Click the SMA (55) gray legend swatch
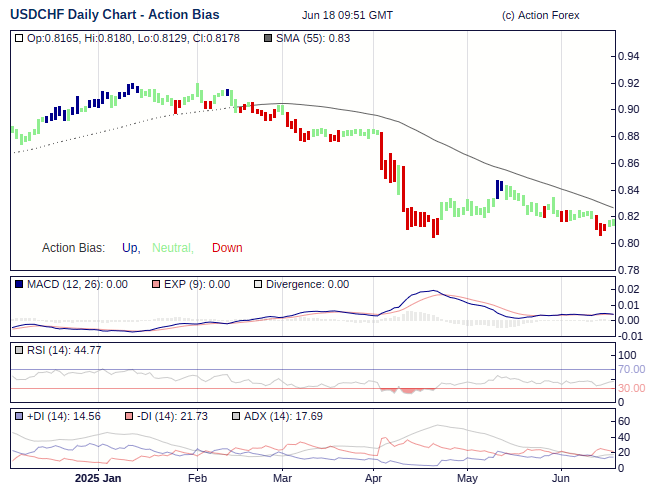 pos(268,38)
